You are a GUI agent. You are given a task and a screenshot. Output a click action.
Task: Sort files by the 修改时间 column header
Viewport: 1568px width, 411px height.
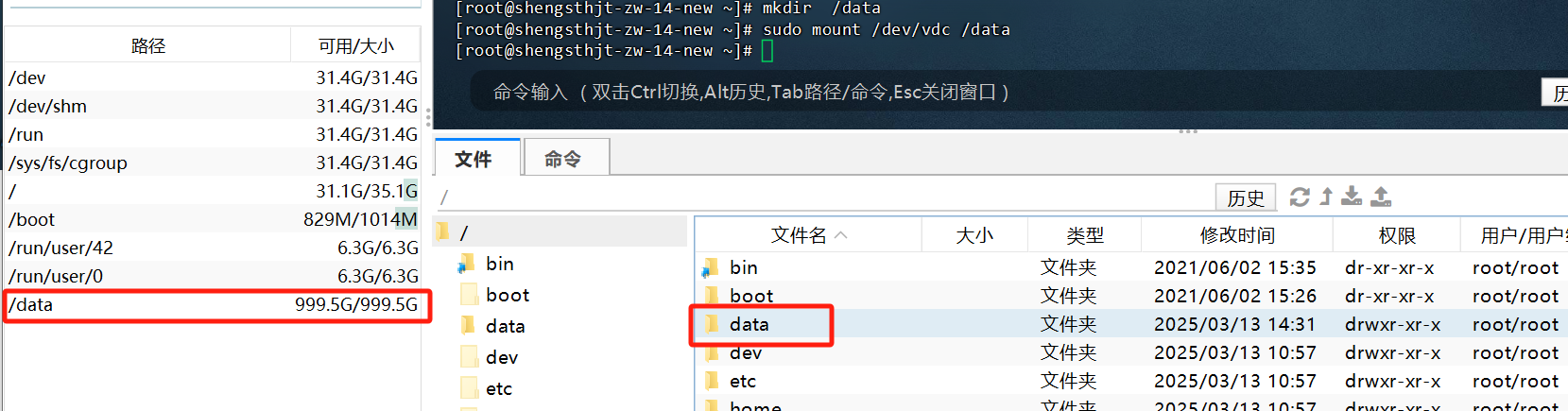1236,235
